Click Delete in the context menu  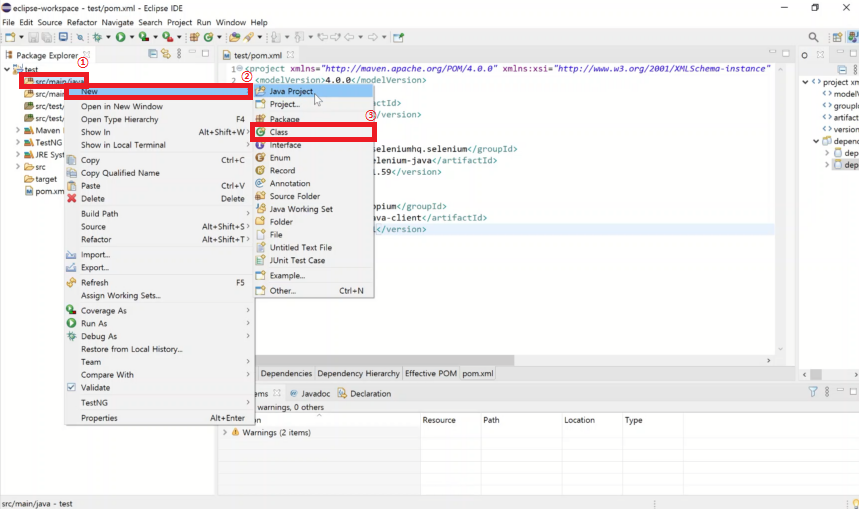point(159,199)
